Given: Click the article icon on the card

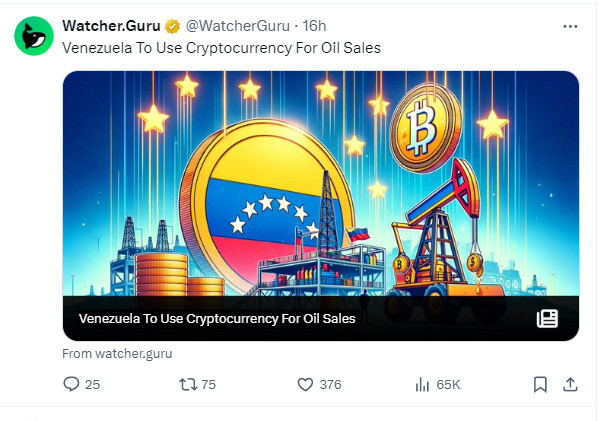Looking at the screenshot, I should [547, 319].
